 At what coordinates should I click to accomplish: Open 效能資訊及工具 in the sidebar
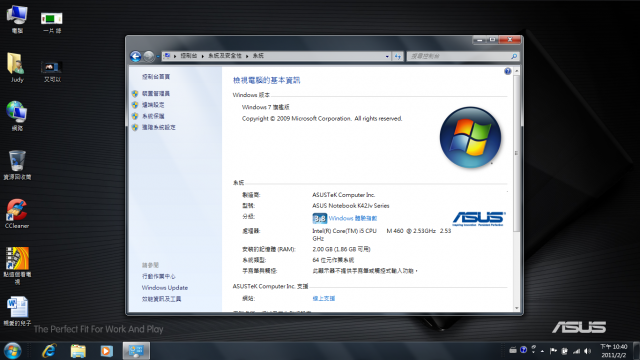(x=162, y=299)
